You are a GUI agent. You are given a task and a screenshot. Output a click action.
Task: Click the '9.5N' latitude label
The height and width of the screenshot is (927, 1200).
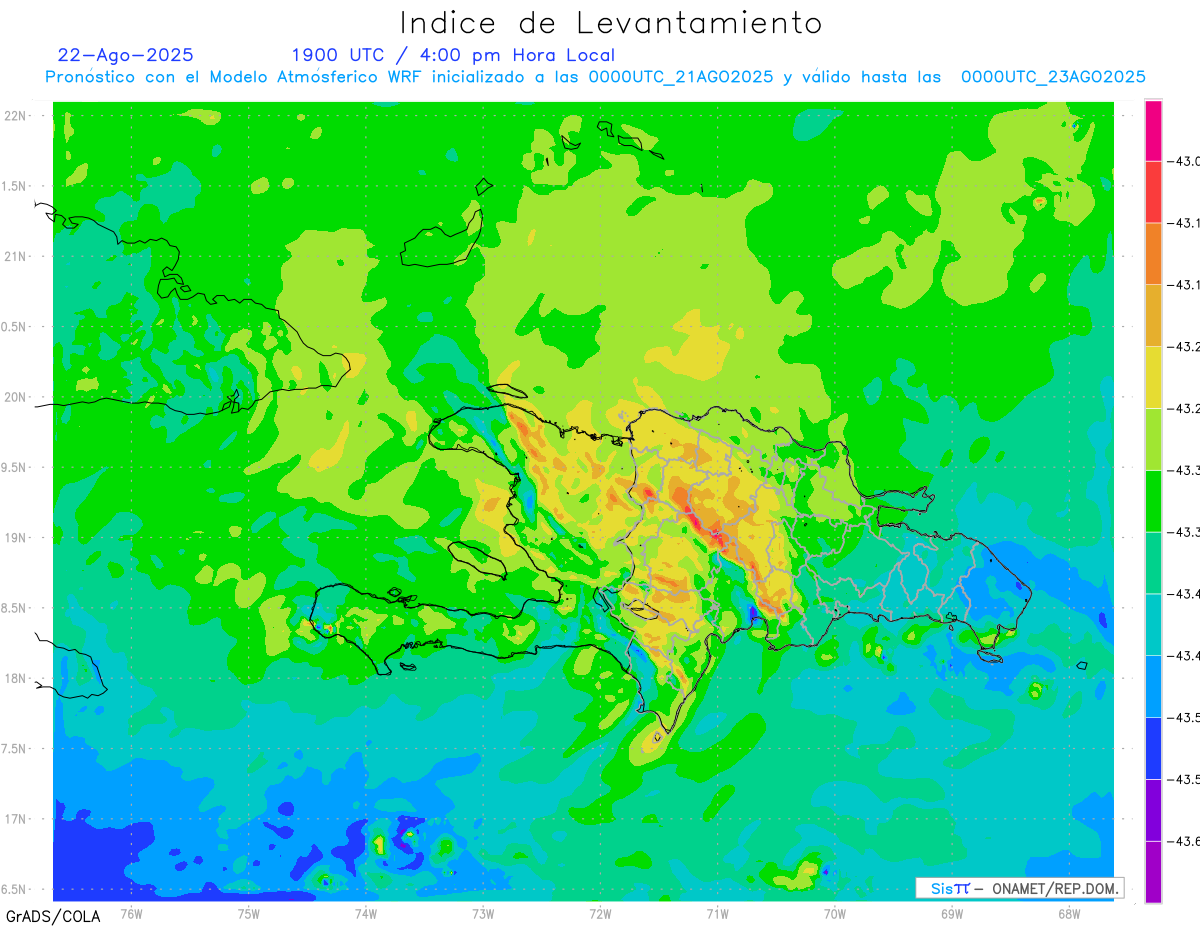pyautogui.click(x=13, y=468)
